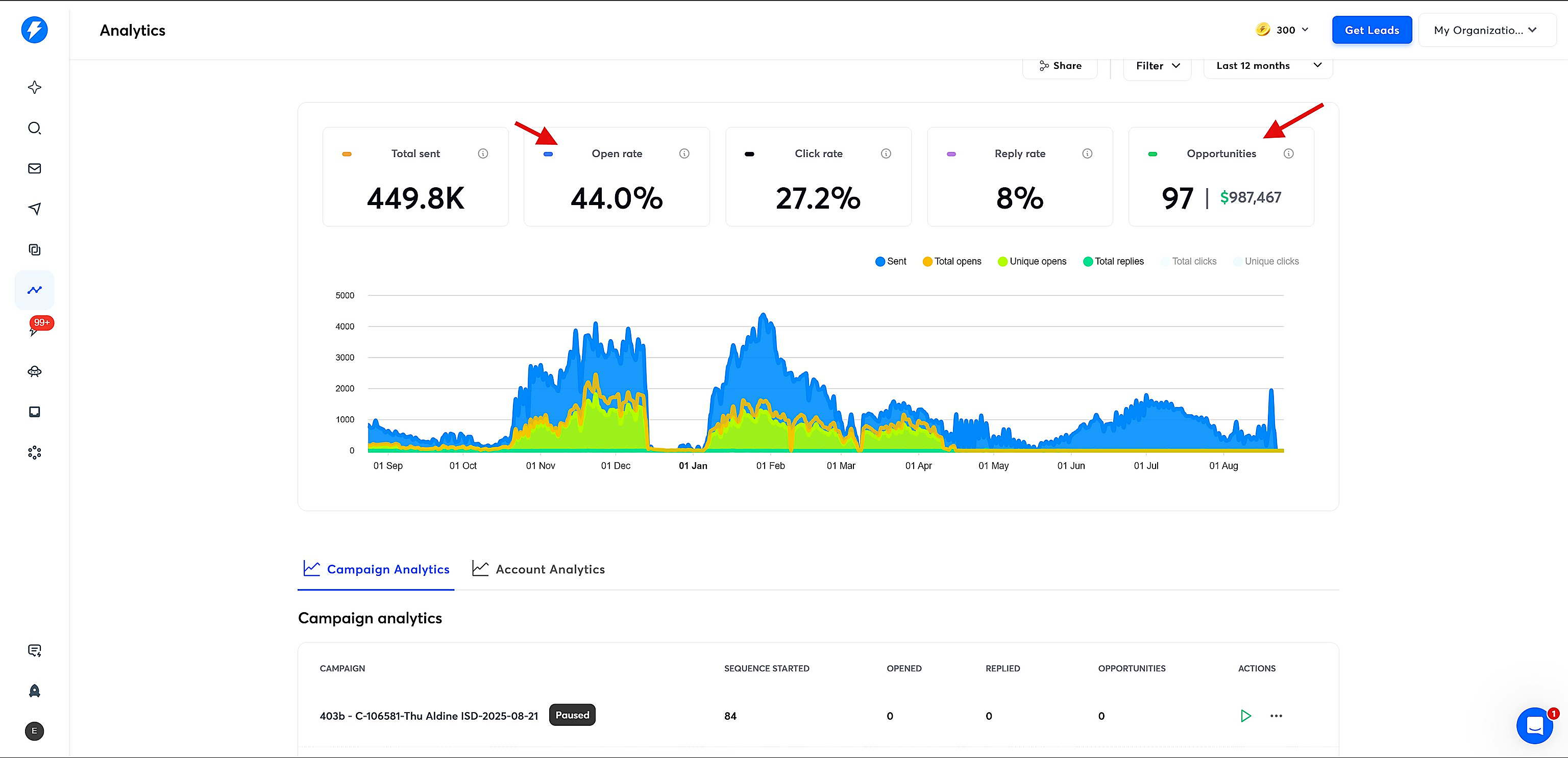Open the UFO icon in sidebar

pyautogui.click(x=35, y=371)
